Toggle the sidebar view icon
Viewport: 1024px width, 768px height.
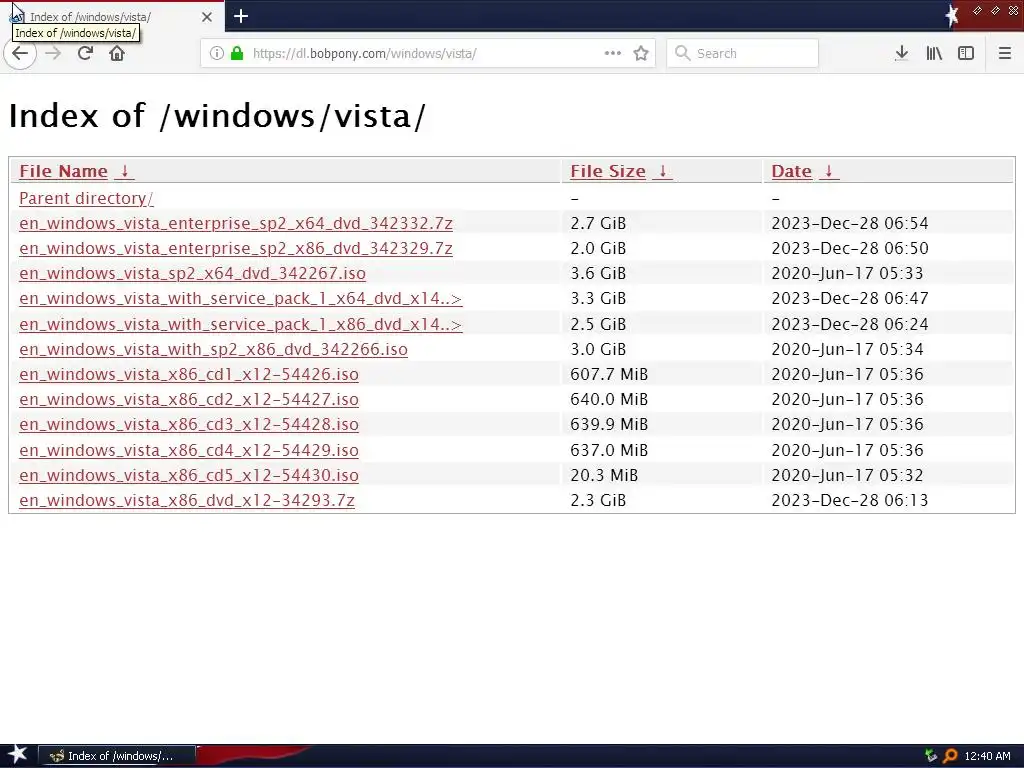coord(966,54)
